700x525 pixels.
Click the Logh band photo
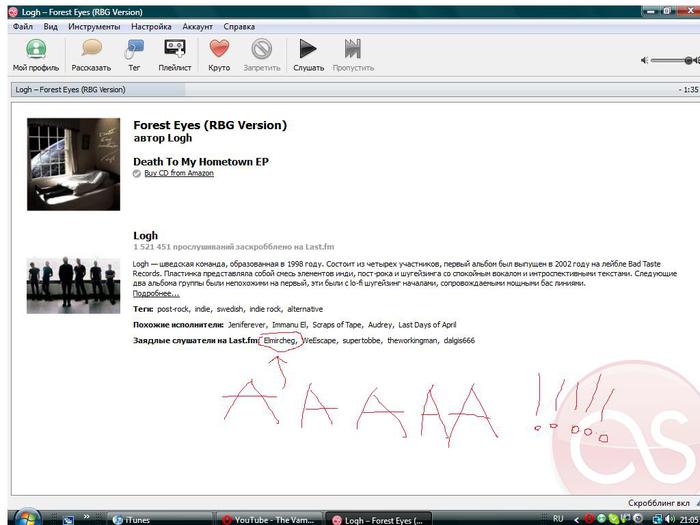click(x=74, y=286)
